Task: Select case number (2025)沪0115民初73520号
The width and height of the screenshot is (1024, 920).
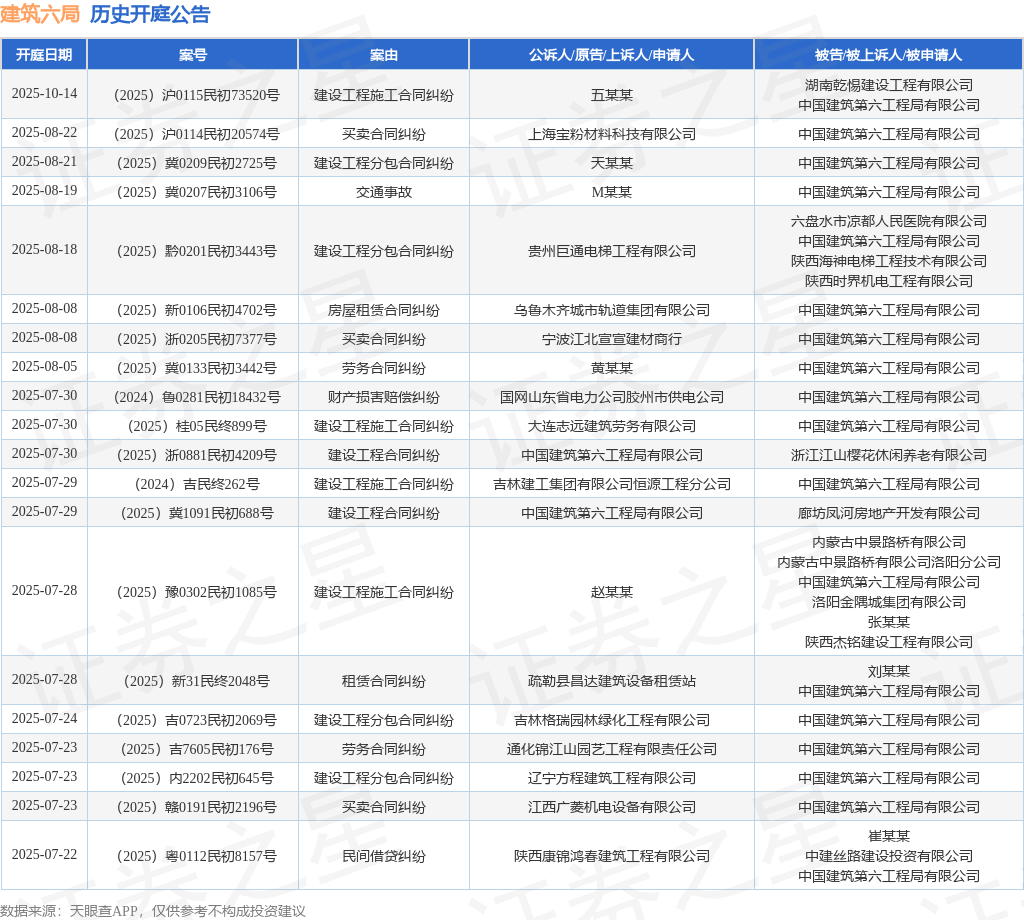Action: [x=197, y=95]
